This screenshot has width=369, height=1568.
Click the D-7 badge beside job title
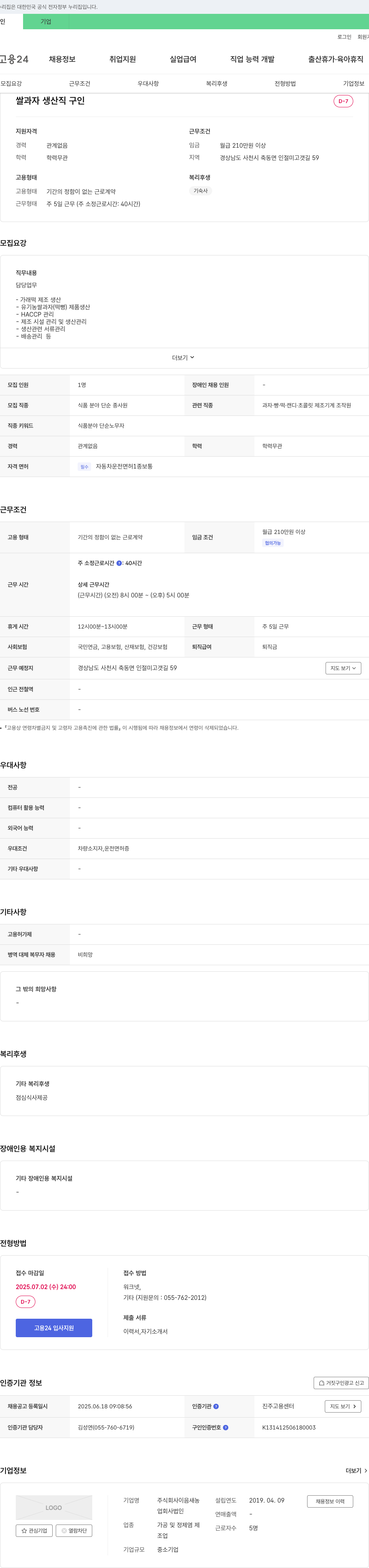click(344, 101)
